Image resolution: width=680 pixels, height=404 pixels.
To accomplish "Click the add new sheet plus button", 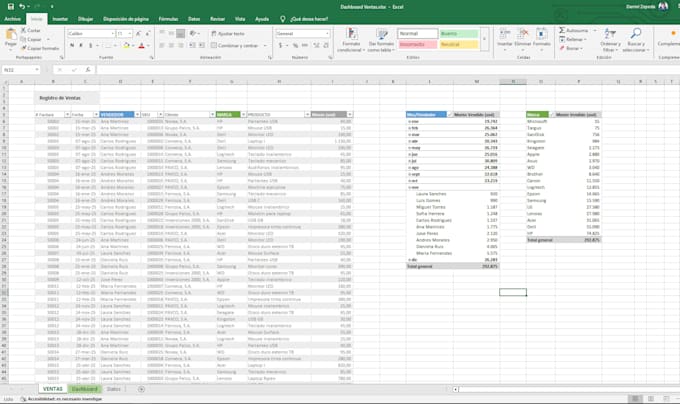I will pyautogui.click(x=141, y=389).
